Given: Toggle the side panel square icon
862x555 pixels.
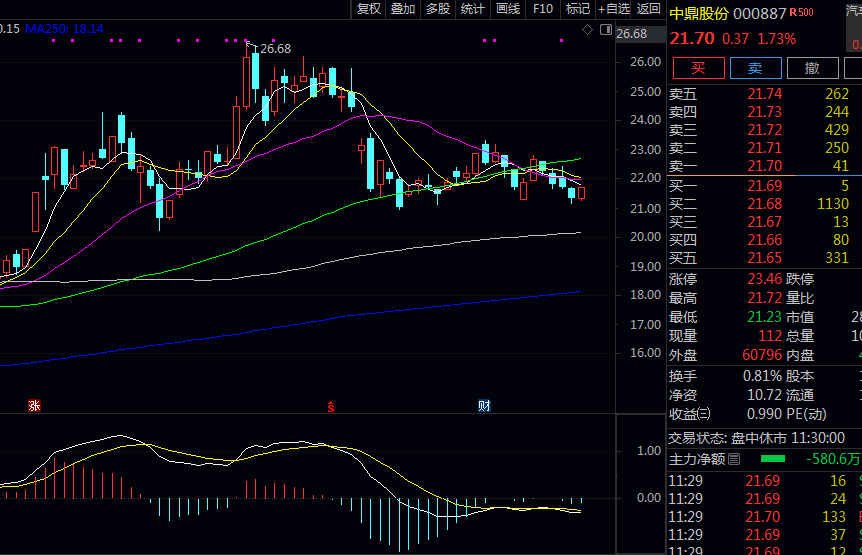Looking at the screenshot, I should click(x=605, y=30).
